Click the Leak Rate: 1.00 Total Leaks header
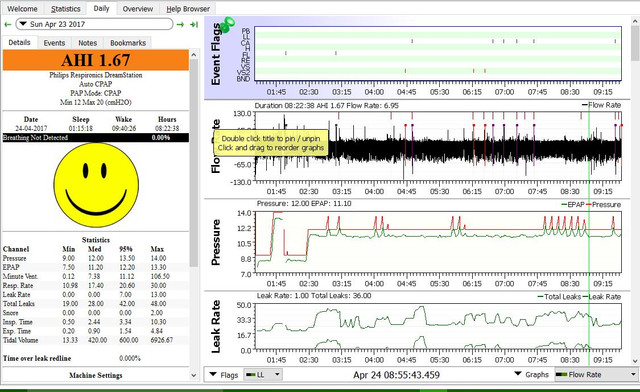 click(x=313, y=296)
